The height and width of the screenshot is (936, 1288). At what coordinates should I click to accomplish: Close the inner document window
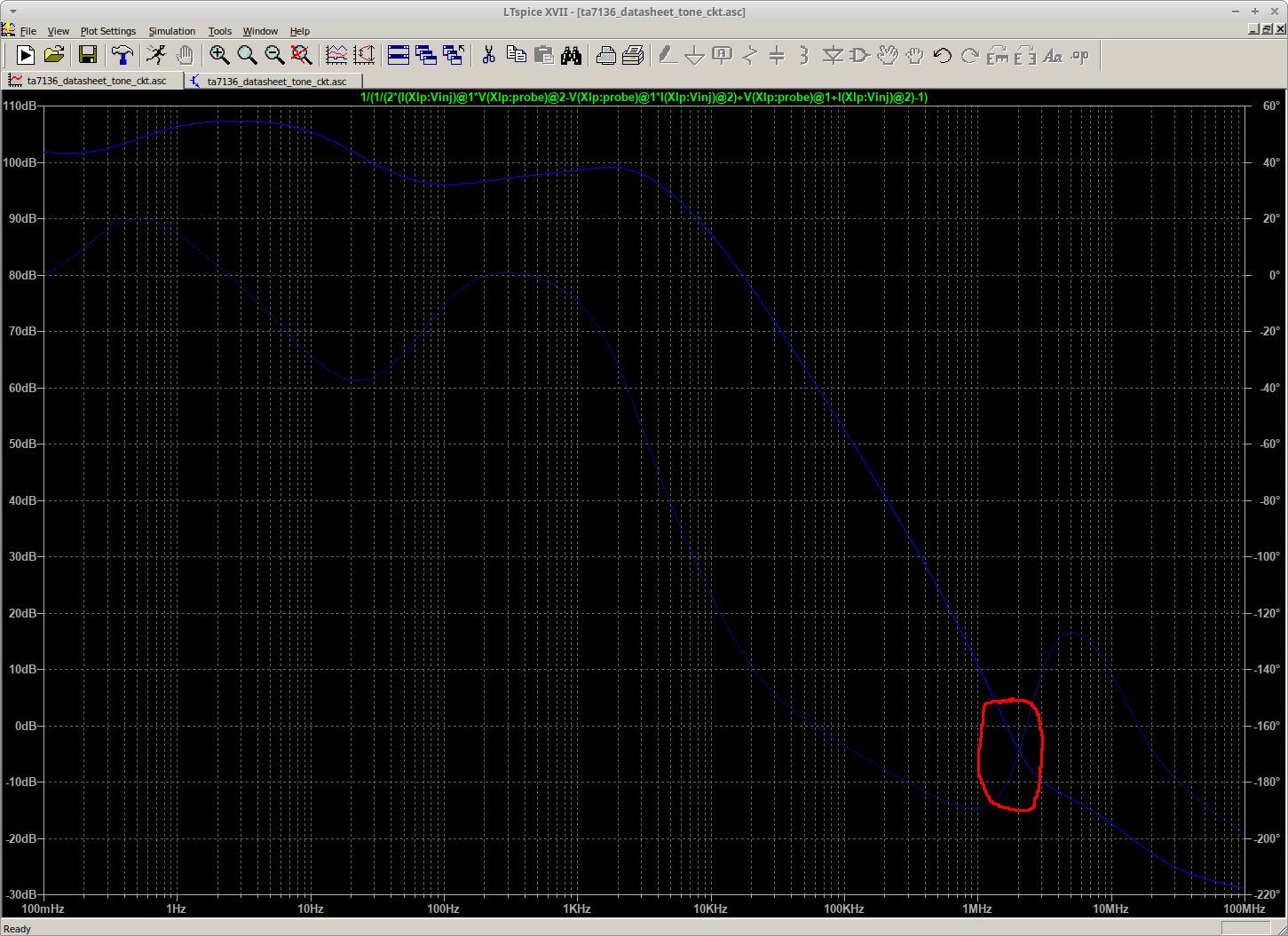pyautogui.click(x=1279, y=29)
